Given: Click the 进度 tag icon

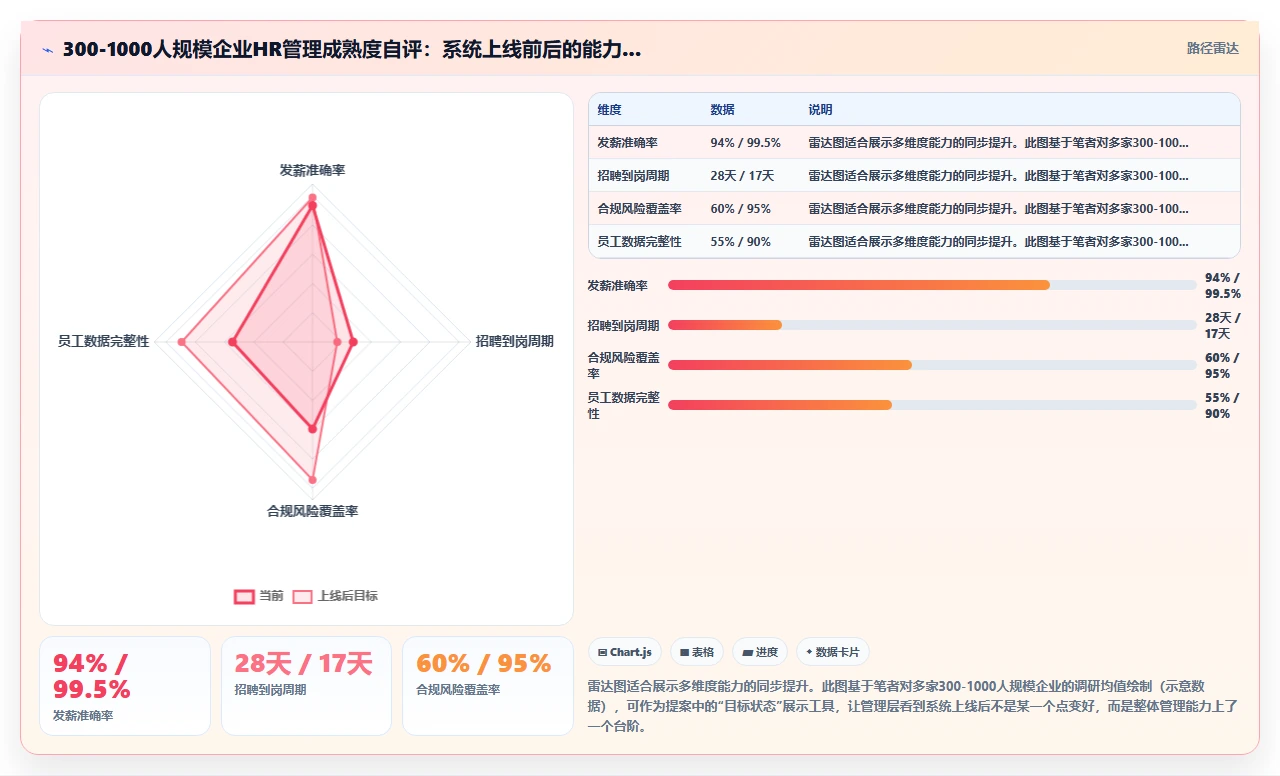Looking at the screenshot, I should pyautogui.click(x=747, y=652).
